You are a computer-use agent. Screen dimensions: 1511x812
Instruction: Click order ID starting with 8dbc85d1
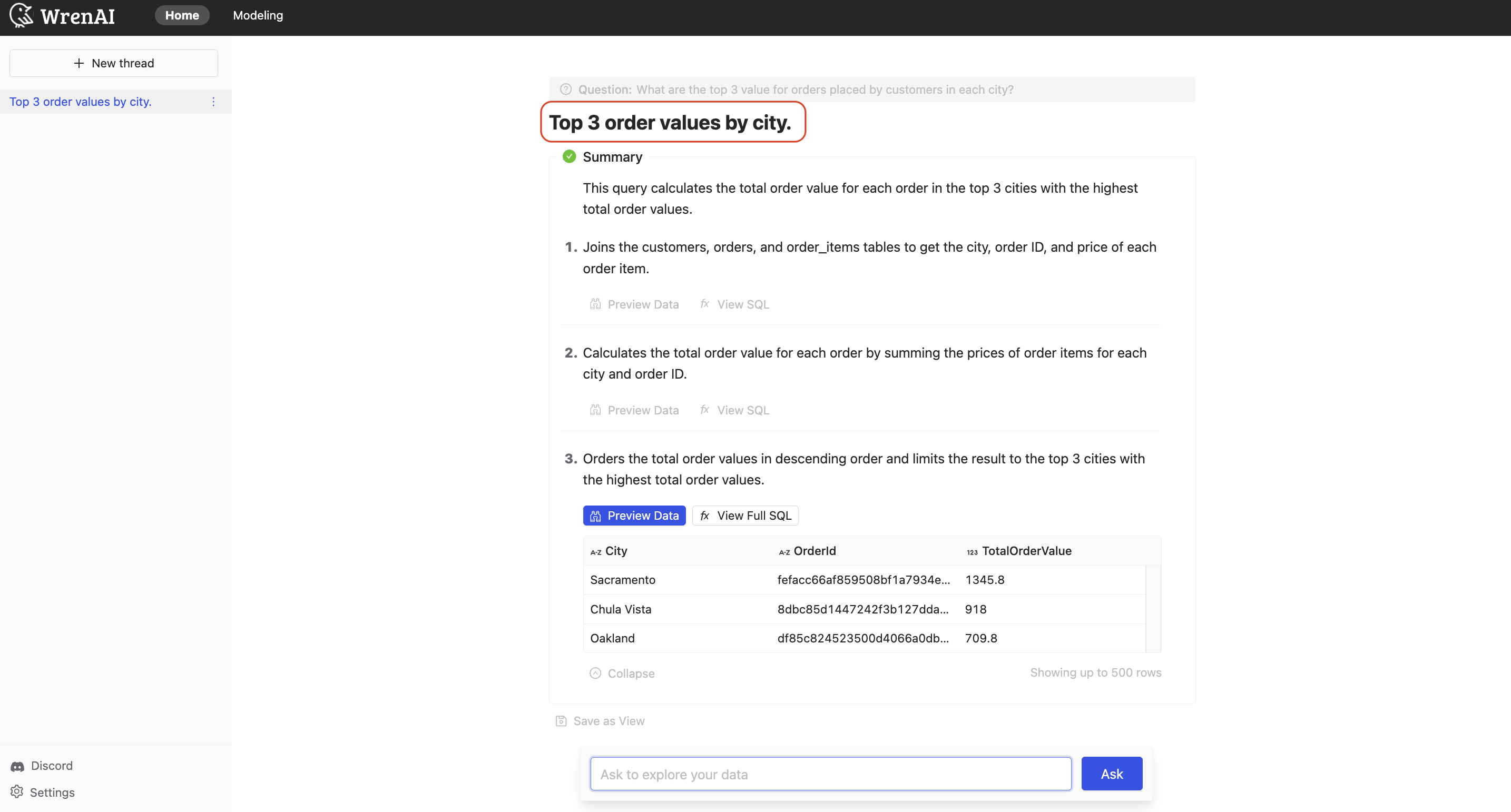pos(863,609)
